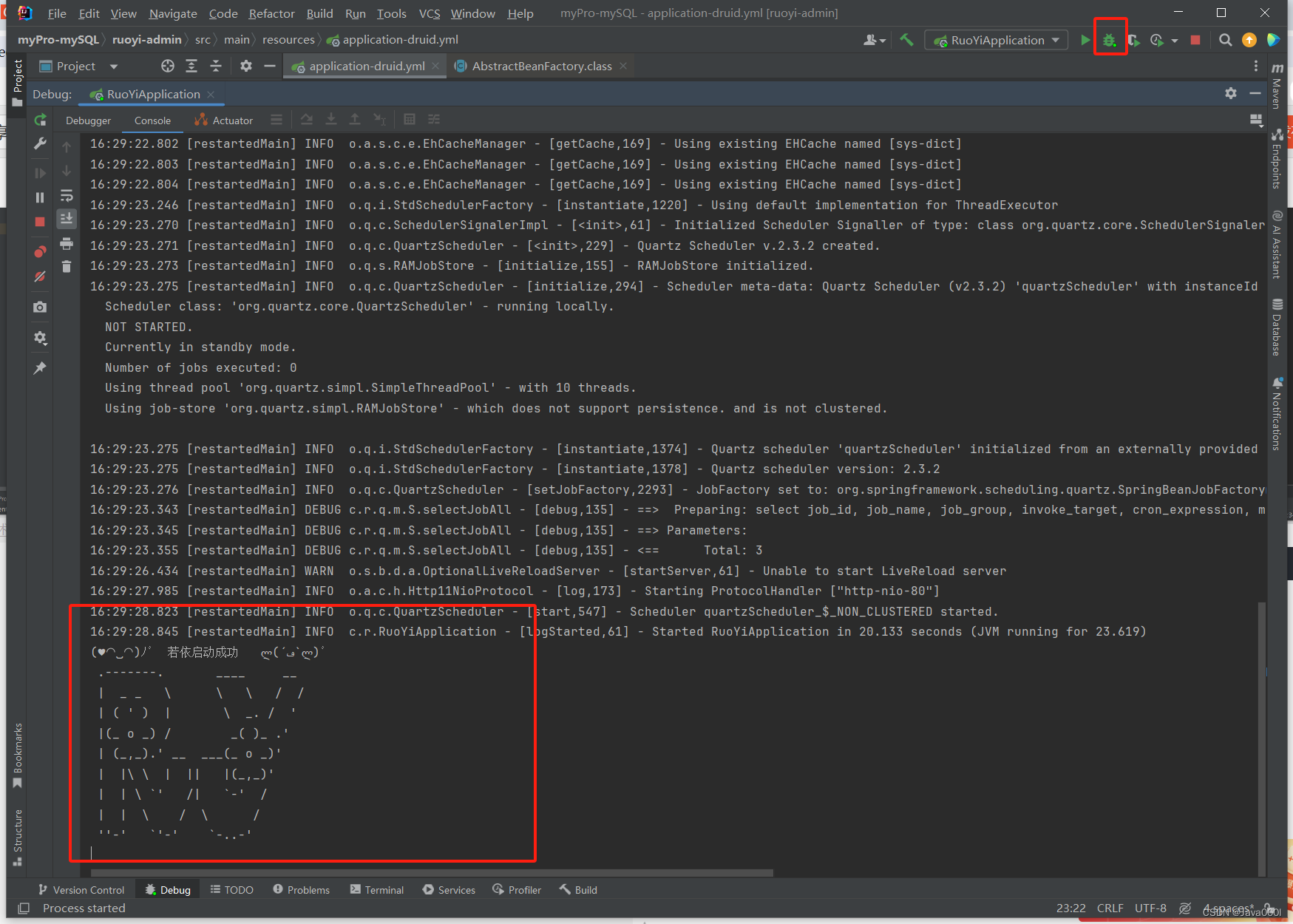Print the console output
This screenshot has width=1293, height=924.
67,243
